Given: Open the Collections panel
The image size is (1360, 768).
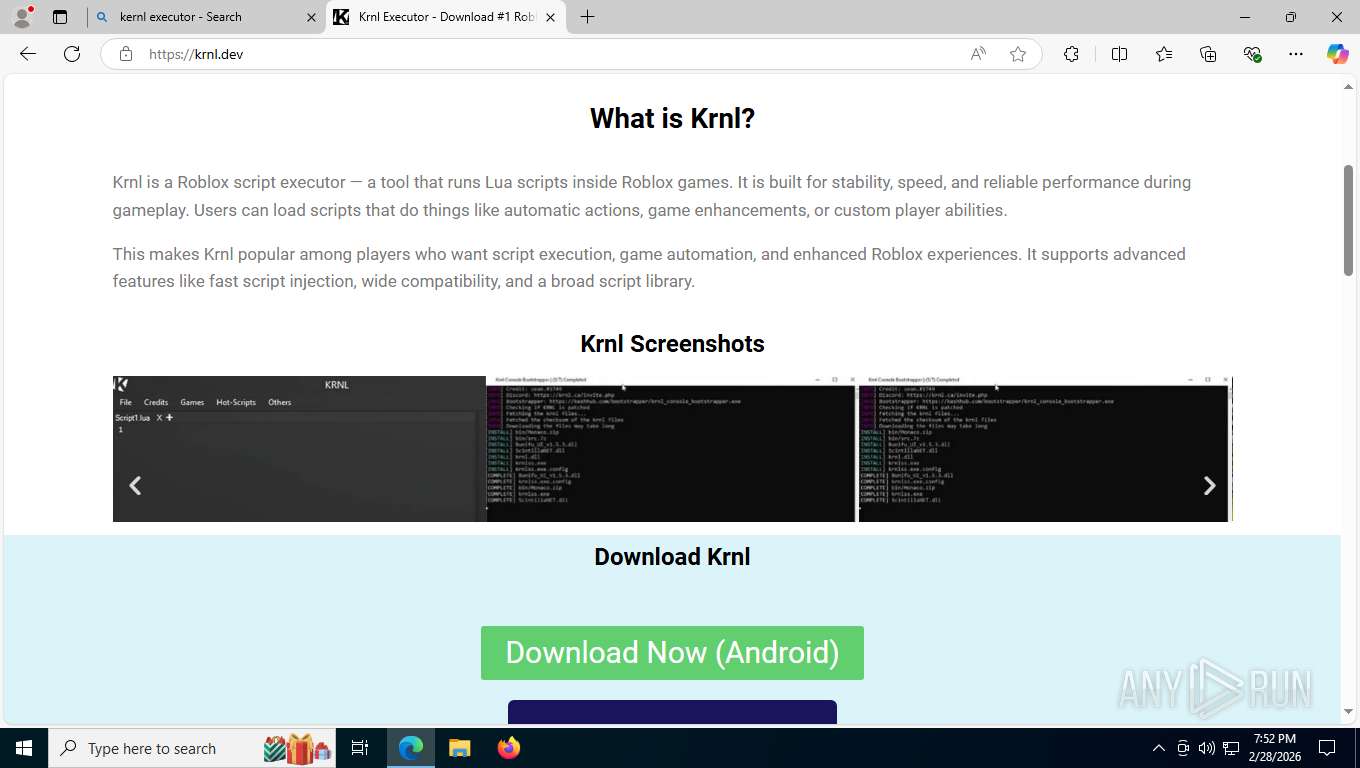Looking at the screenshot, I should 1208,54.
